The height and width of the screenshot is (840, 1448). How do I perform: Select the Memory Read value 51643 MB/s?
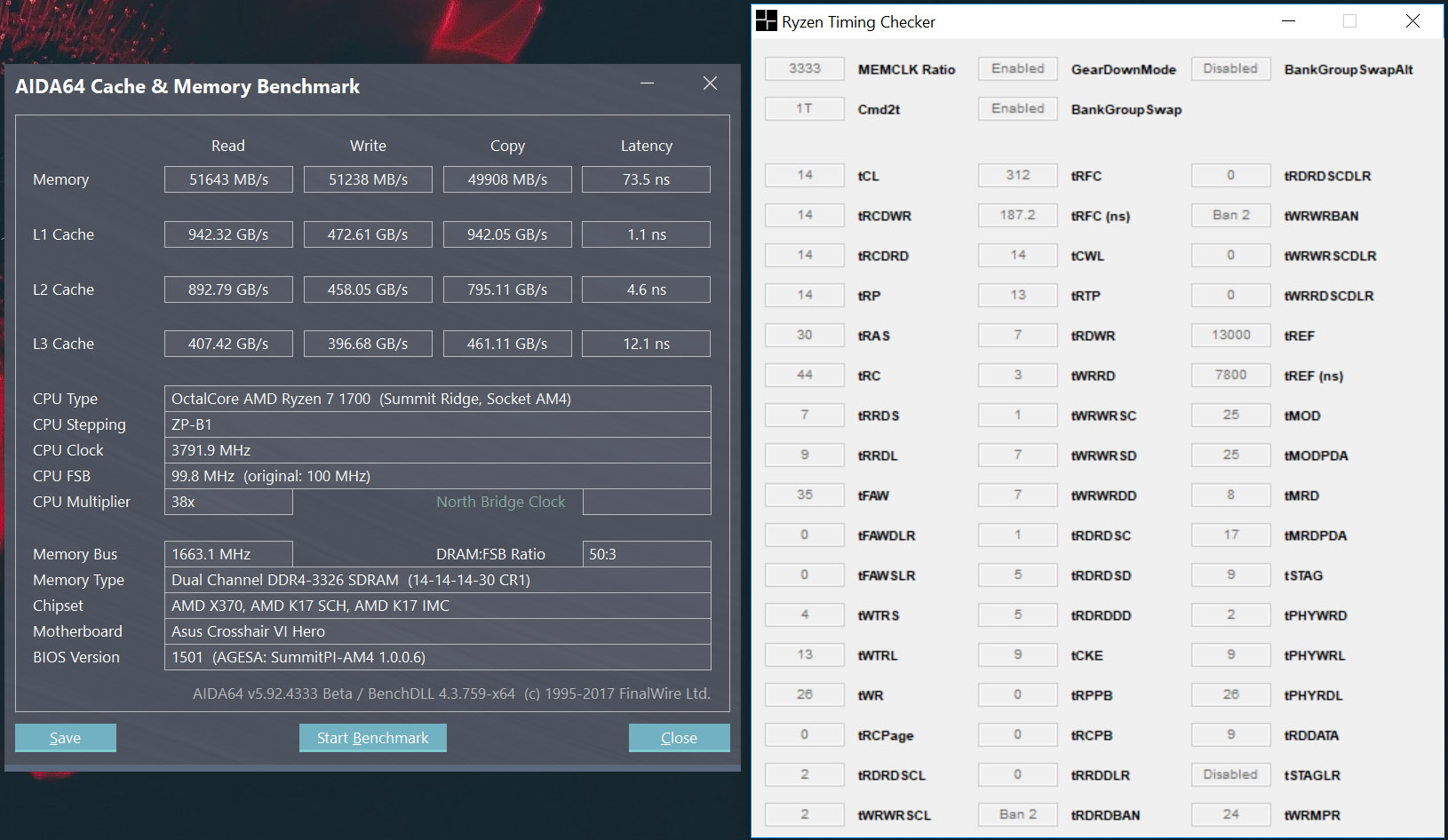pos(228,179)
